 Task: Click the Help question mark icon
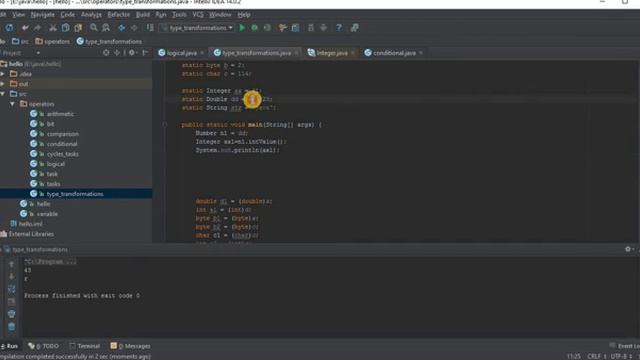(x=339, y=28)
